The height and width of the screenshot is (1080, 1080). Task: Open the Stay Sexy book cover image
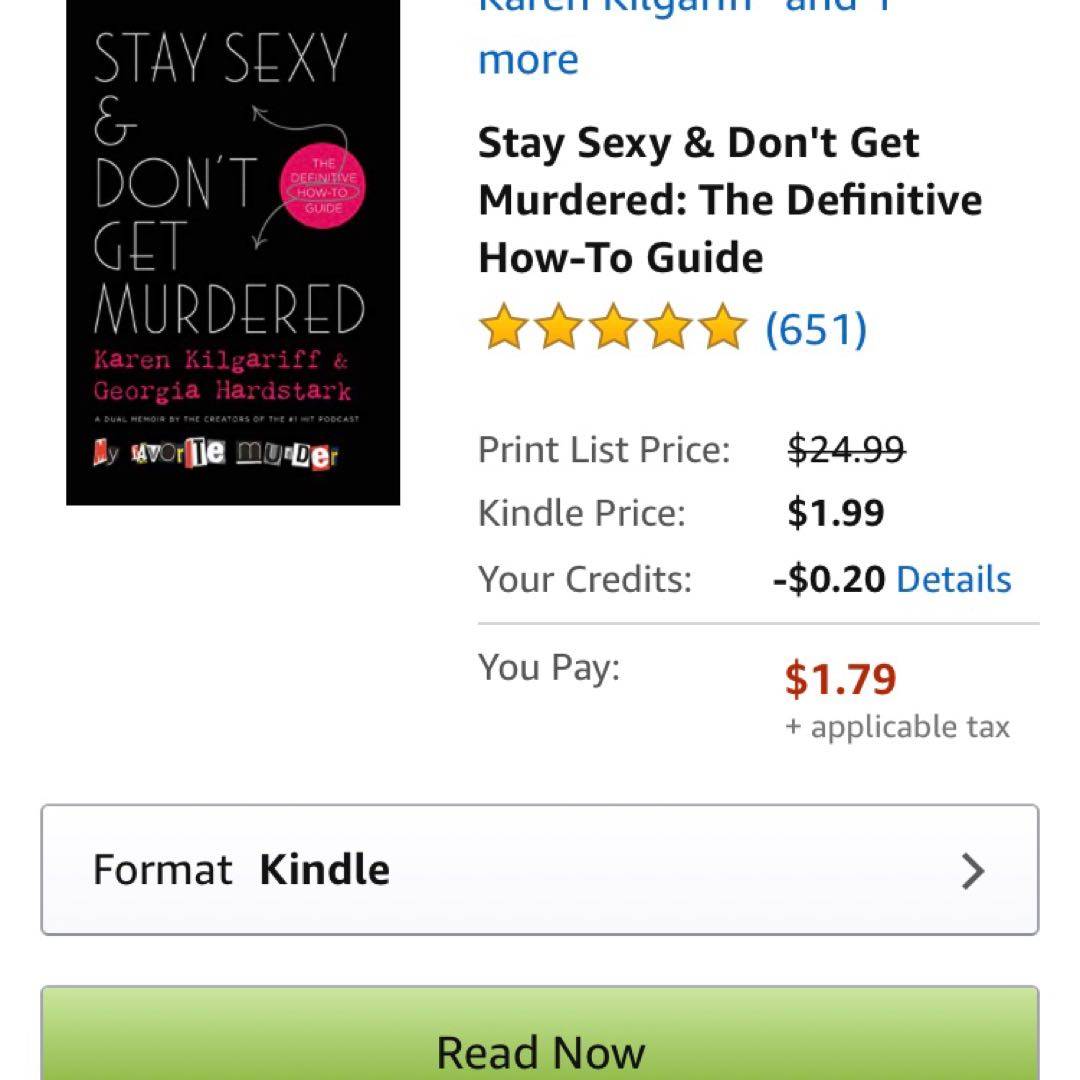(x=233, y=252)
